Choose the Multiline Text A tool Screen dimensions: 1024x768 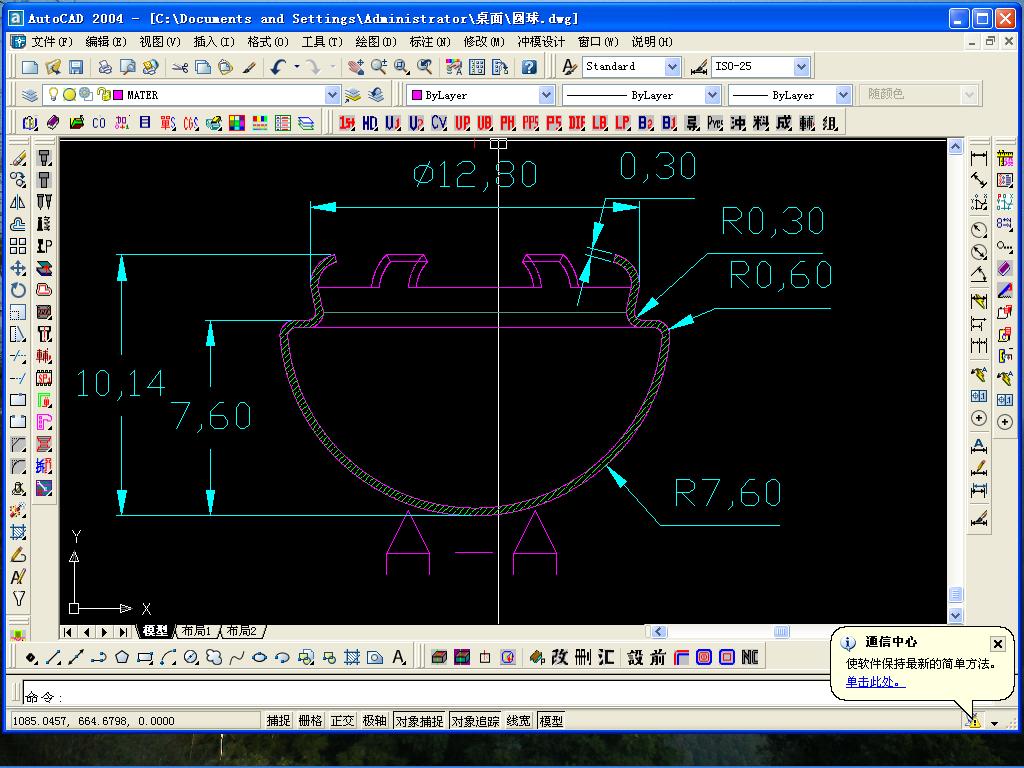399,657
